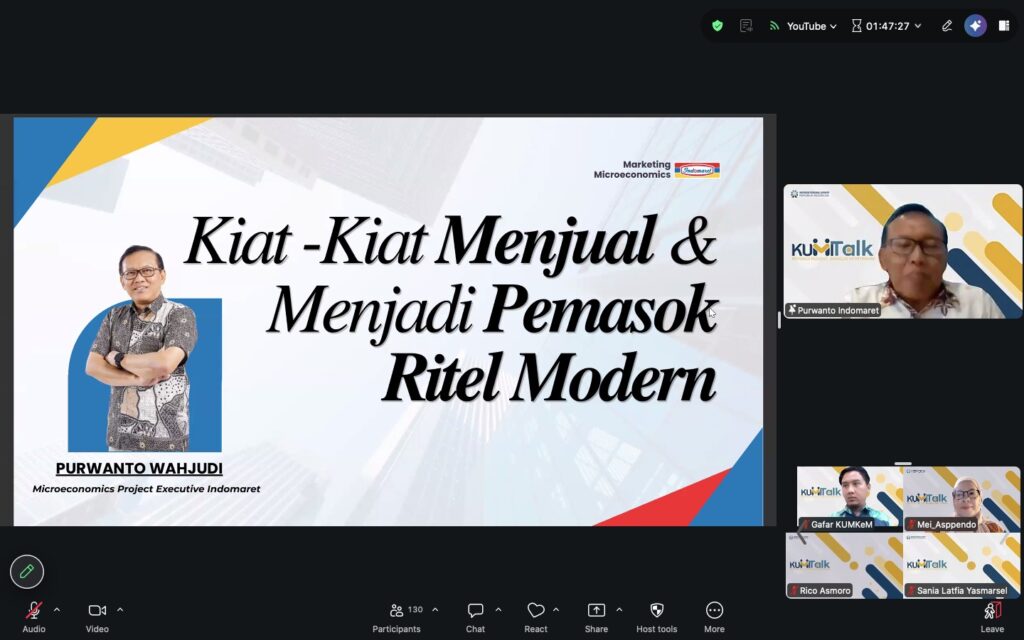Screen dimensions: 1024x640
Task: Click the muted mic icon beside Gafar KUMKeM
Action: click(805, 524)
